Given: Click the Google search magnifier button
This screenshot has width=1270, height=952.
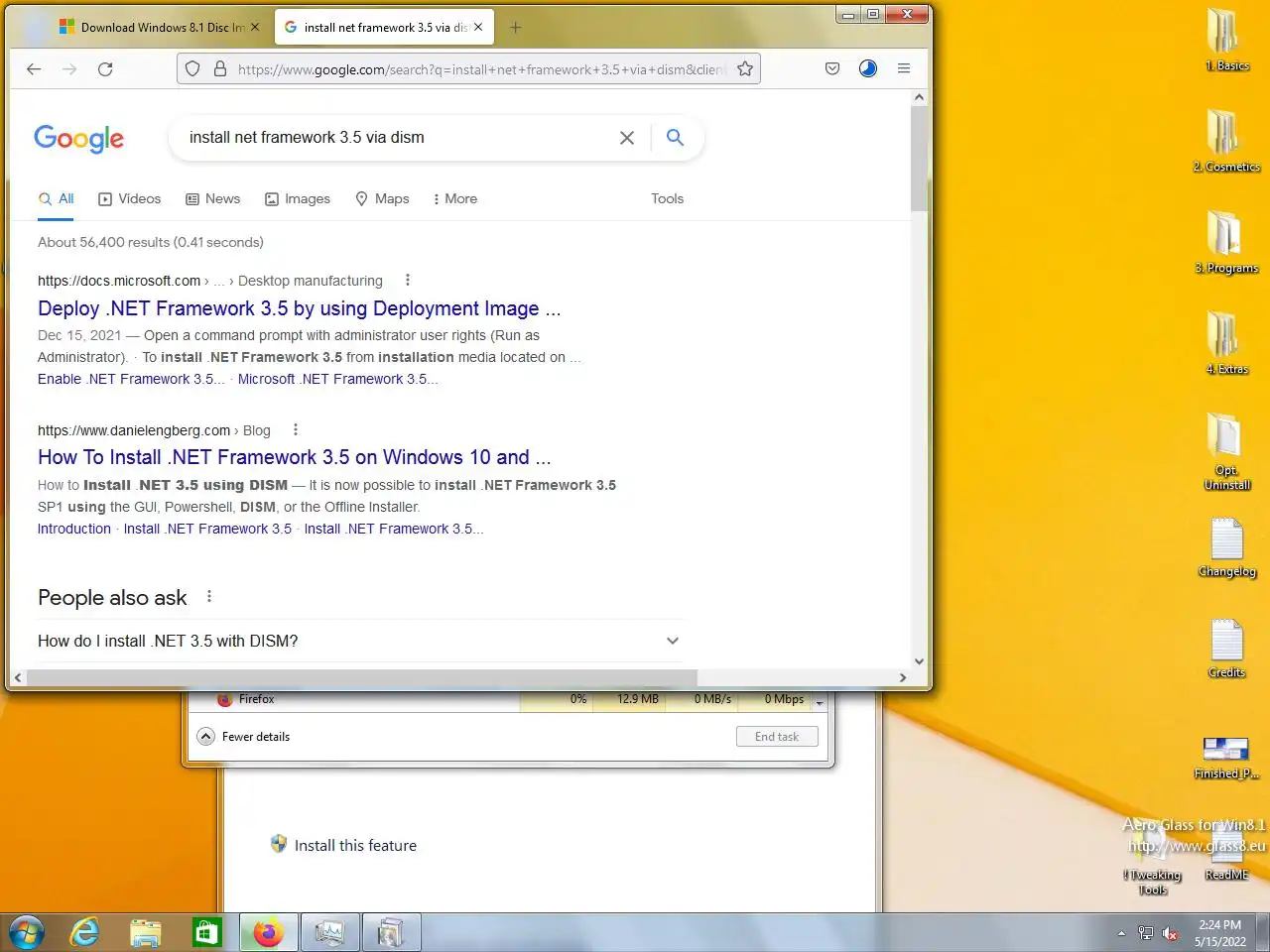Looking at the screenshot, I should (x=675, y=138).
